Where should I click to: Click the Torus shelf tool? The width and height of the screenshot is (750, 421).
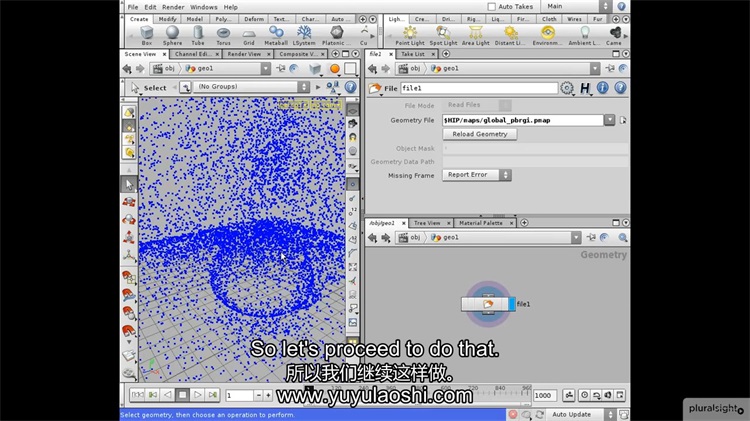click(x=223, y=35)
